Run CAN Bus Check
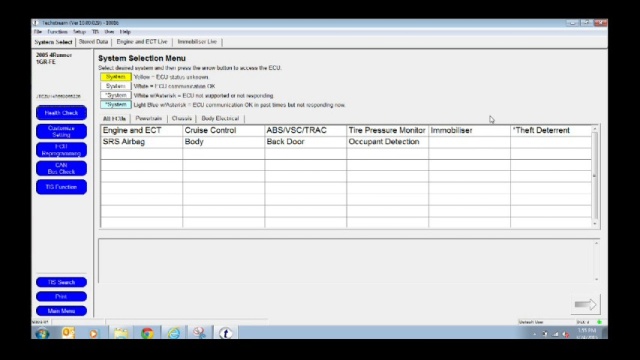 (x=61, y=169)
